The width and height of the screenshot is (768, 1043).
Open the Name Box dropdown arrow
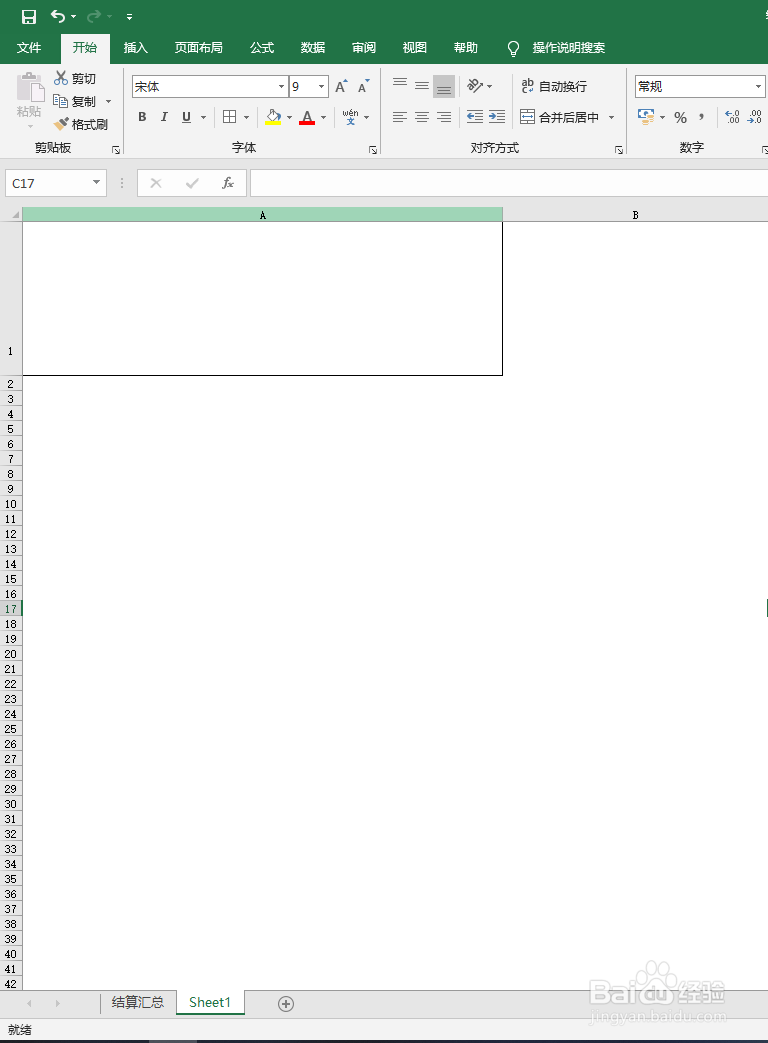[x=97, y=182]
